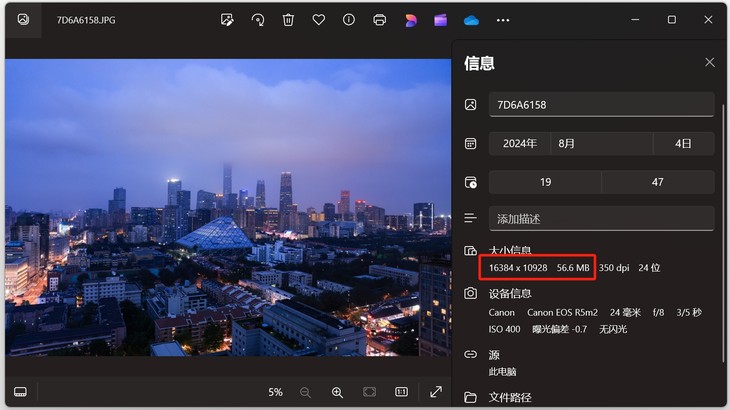Zoom in with the plus magnifier
Image resolution: width=730 pixels, height=410 pixels.
(337, 392)
